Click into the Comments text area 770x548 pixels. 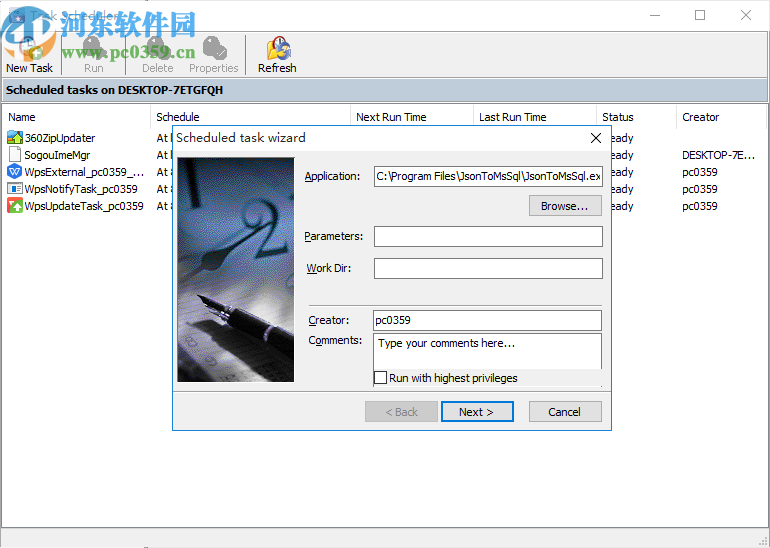pyautogui.click(x=487, y=351)
